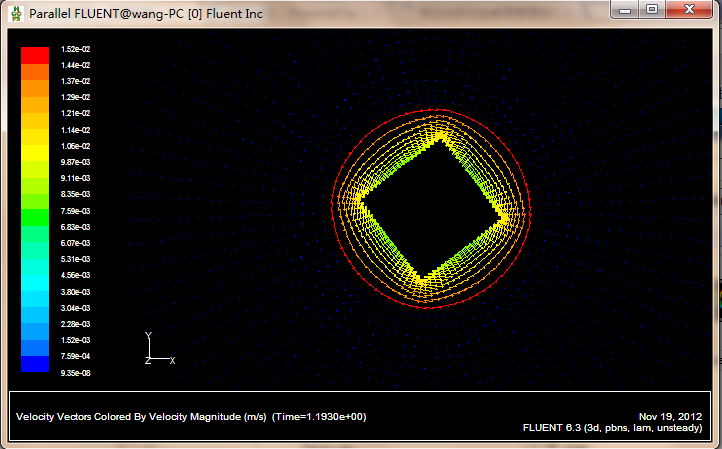
Task: Click the Time=1.1930e+00 text
Action: point(321,416)
